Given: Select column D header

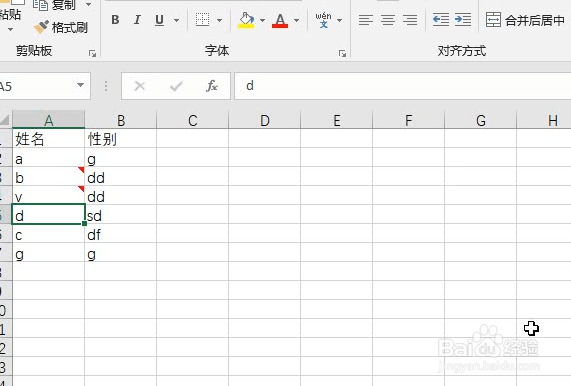Looking at the screenshot, I should (265, 120).
